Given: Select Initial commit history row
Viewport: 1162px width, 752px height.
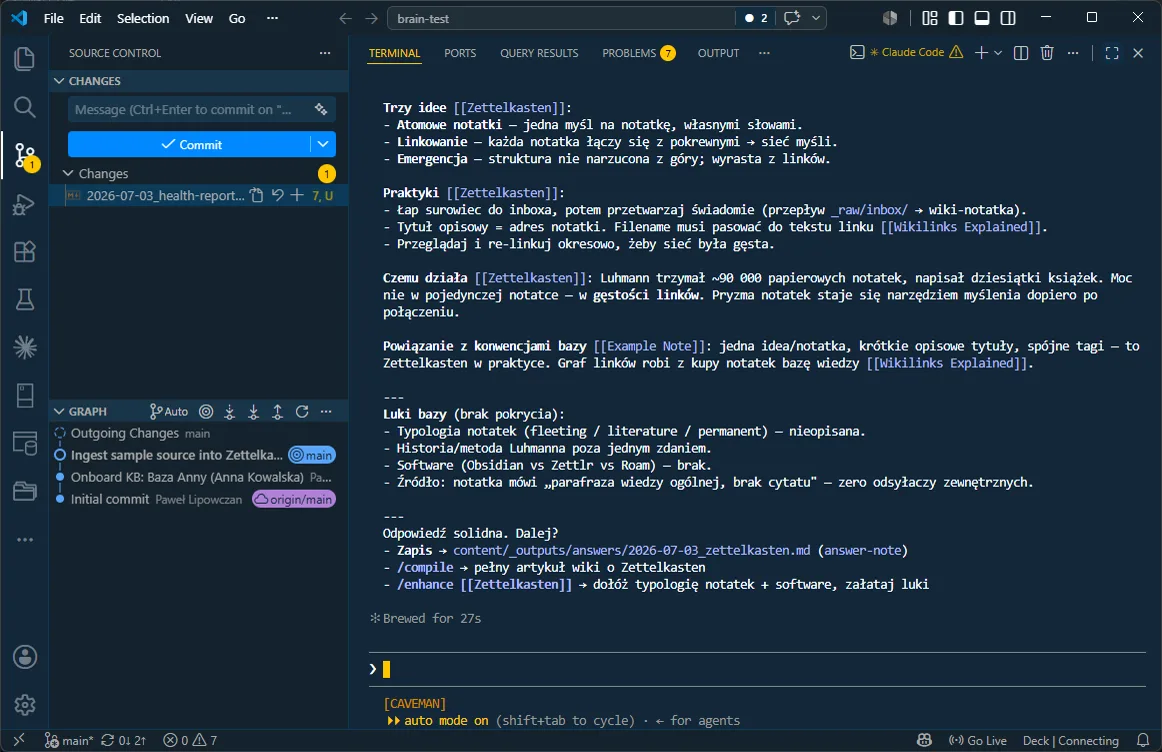Looking at the screenshot, I should click(x=199, y=499).
